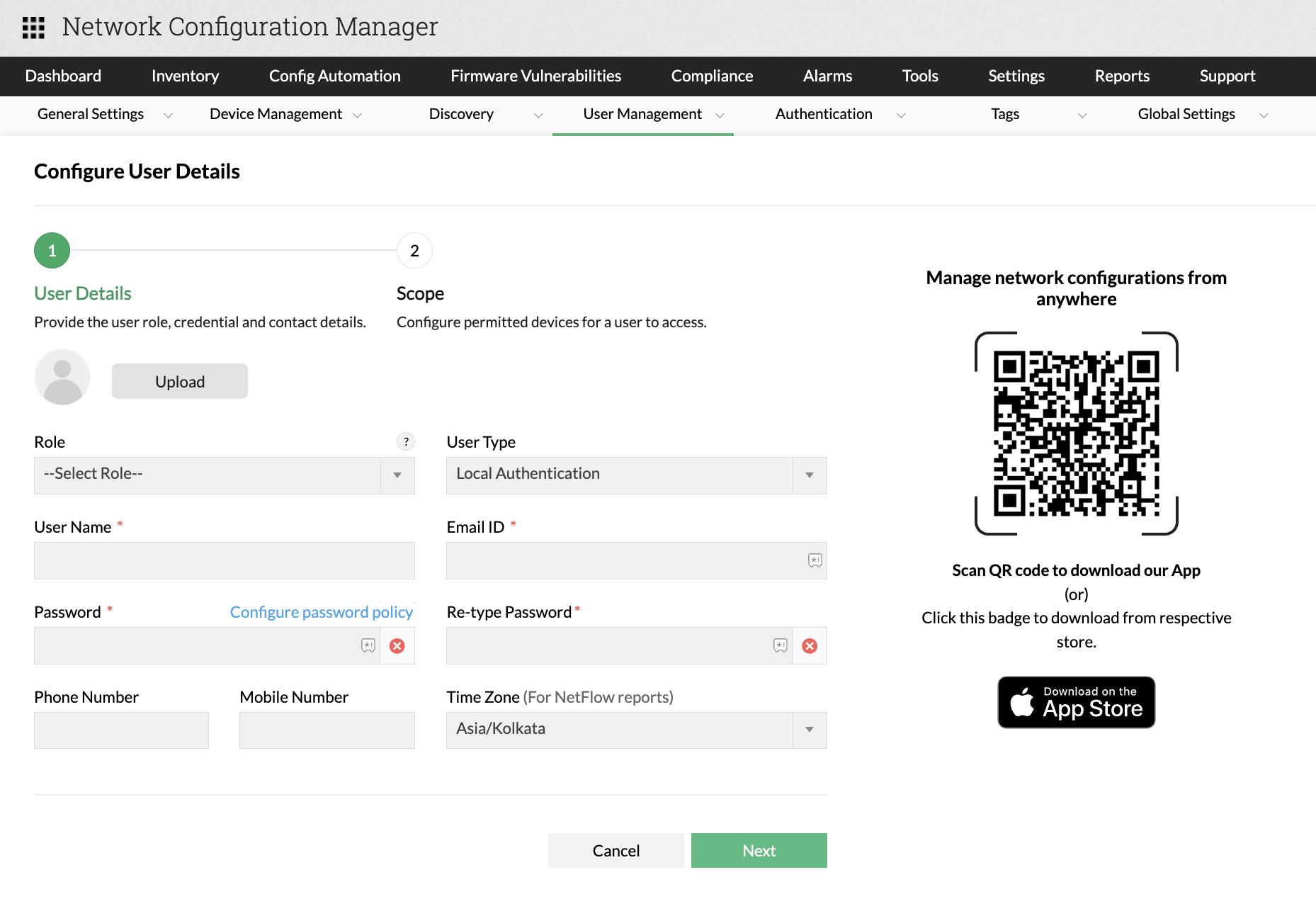Focus the User Name input field
1316x911 pixels.
(x=224, y=560)
